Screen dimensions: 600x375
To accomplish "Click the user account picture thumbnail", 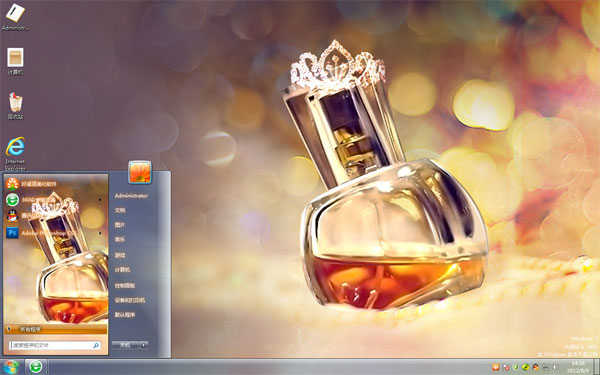I will [x=140, y=172].
